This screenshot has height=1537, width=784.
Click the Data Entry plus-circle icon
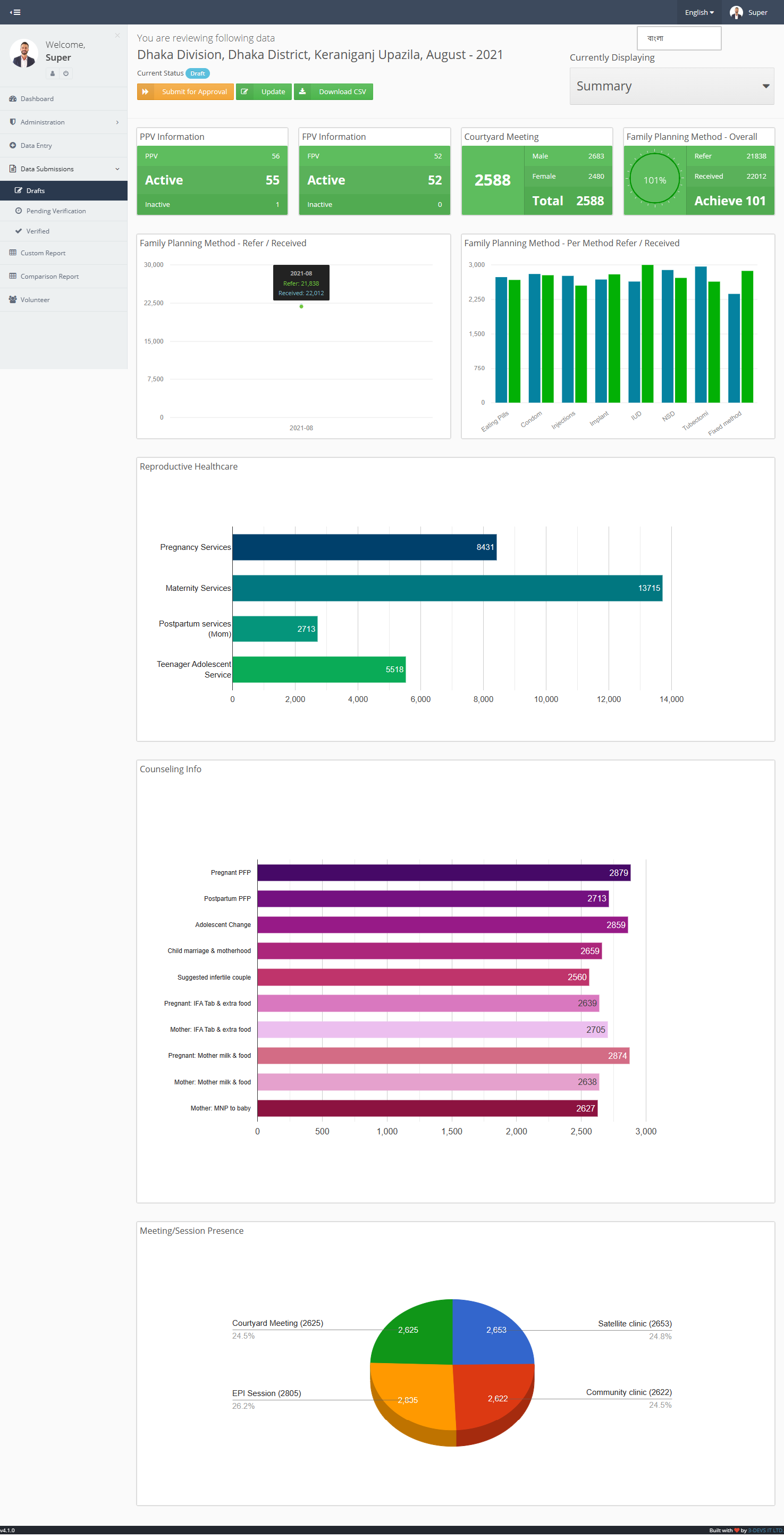click(x=13, y=145)
